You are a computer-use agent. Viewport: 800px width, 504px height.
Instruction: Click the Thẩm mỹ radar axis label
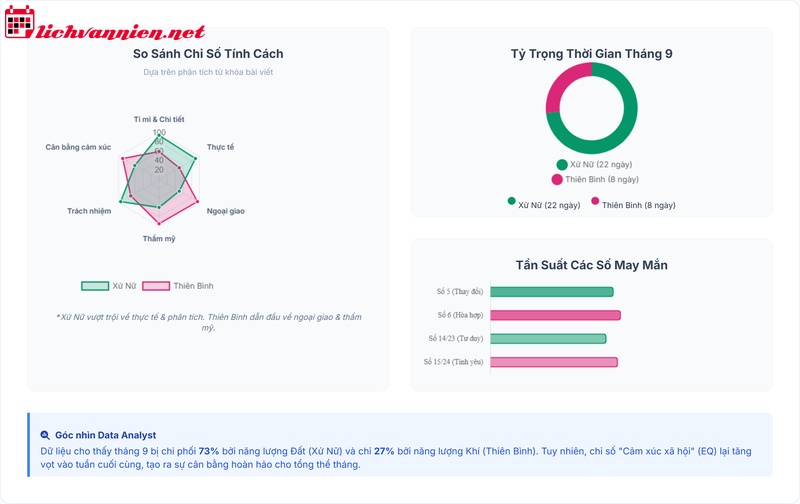[159, 239]
